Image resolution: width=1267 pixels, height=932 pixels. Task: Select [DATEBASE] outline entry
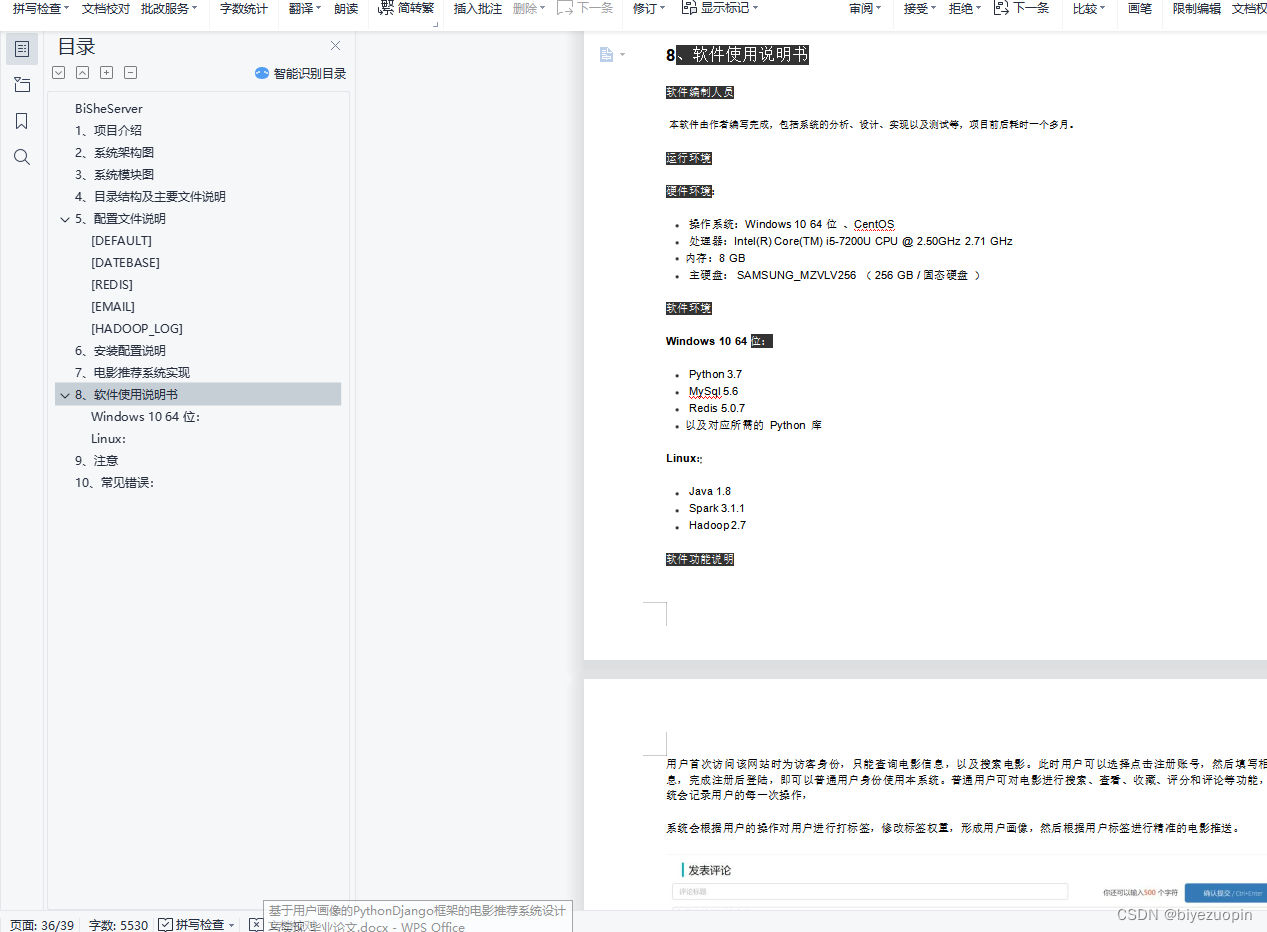coord(125,262)
